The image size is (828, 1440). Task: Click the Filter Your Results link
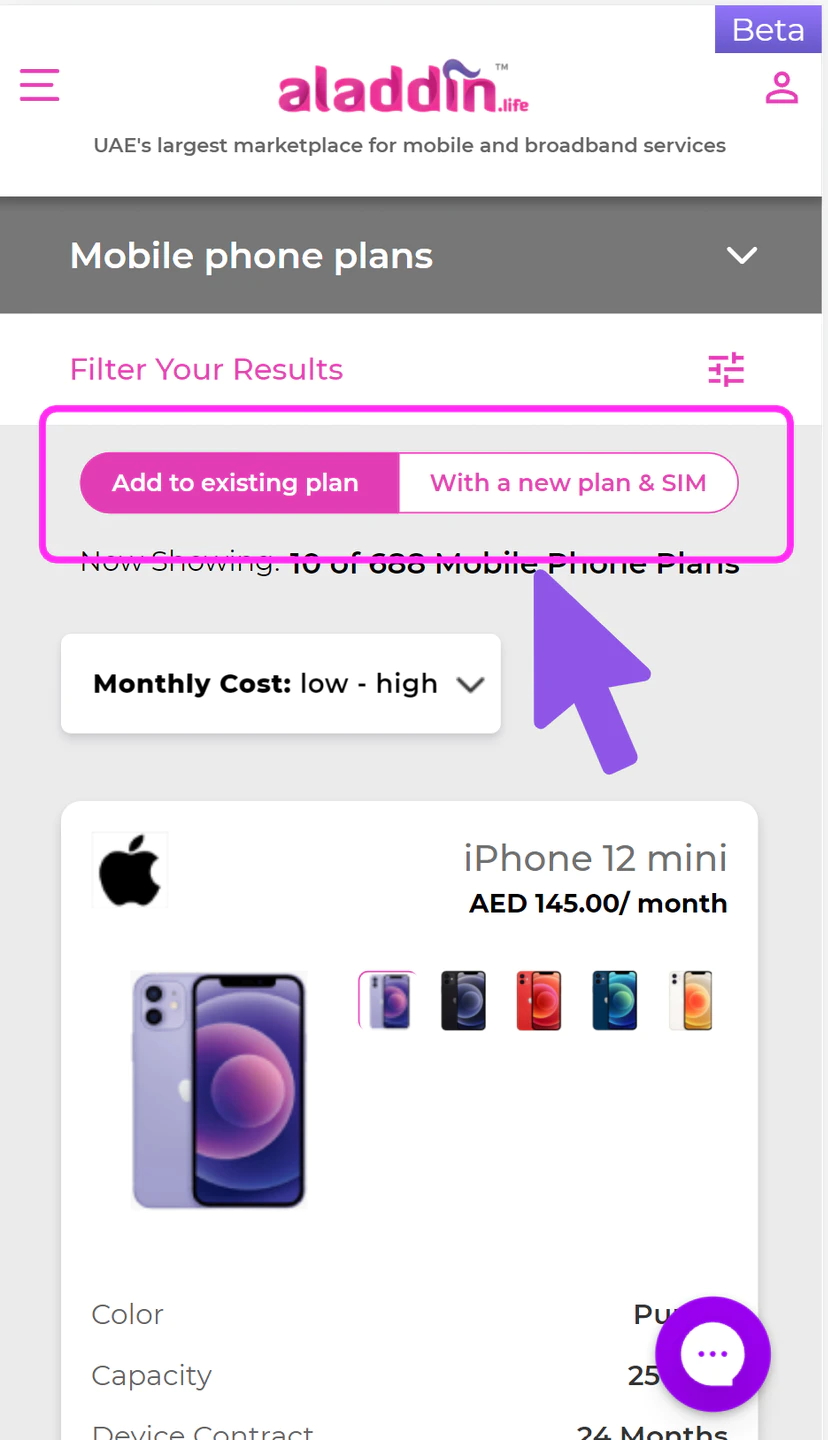click(206, 370)
